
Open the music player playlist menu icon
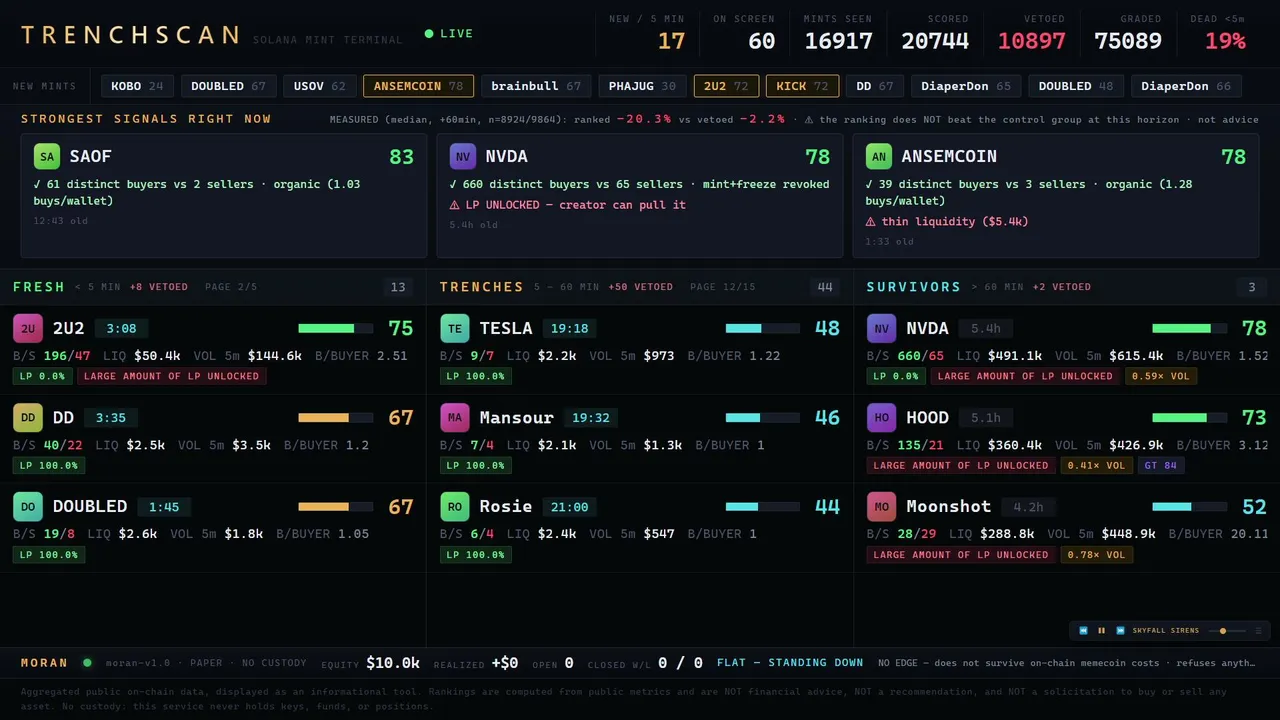pos(1258,631)
